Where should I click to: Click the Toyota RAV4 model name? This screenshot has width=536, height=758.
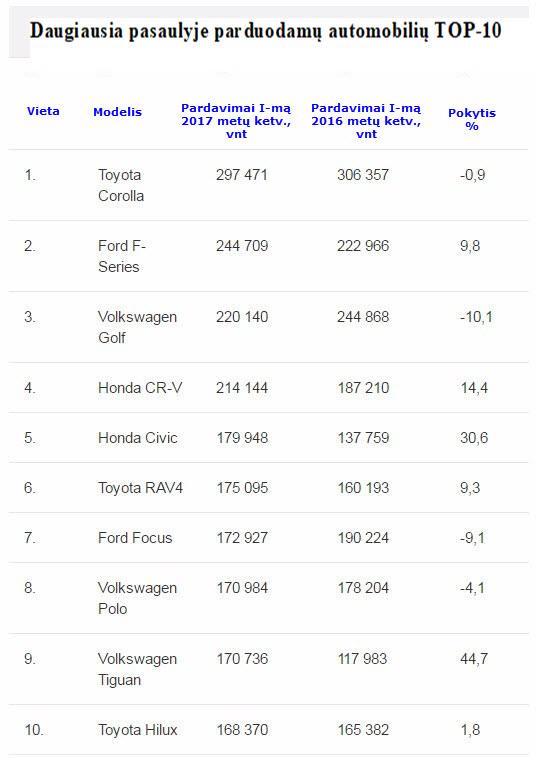point(140,488)
